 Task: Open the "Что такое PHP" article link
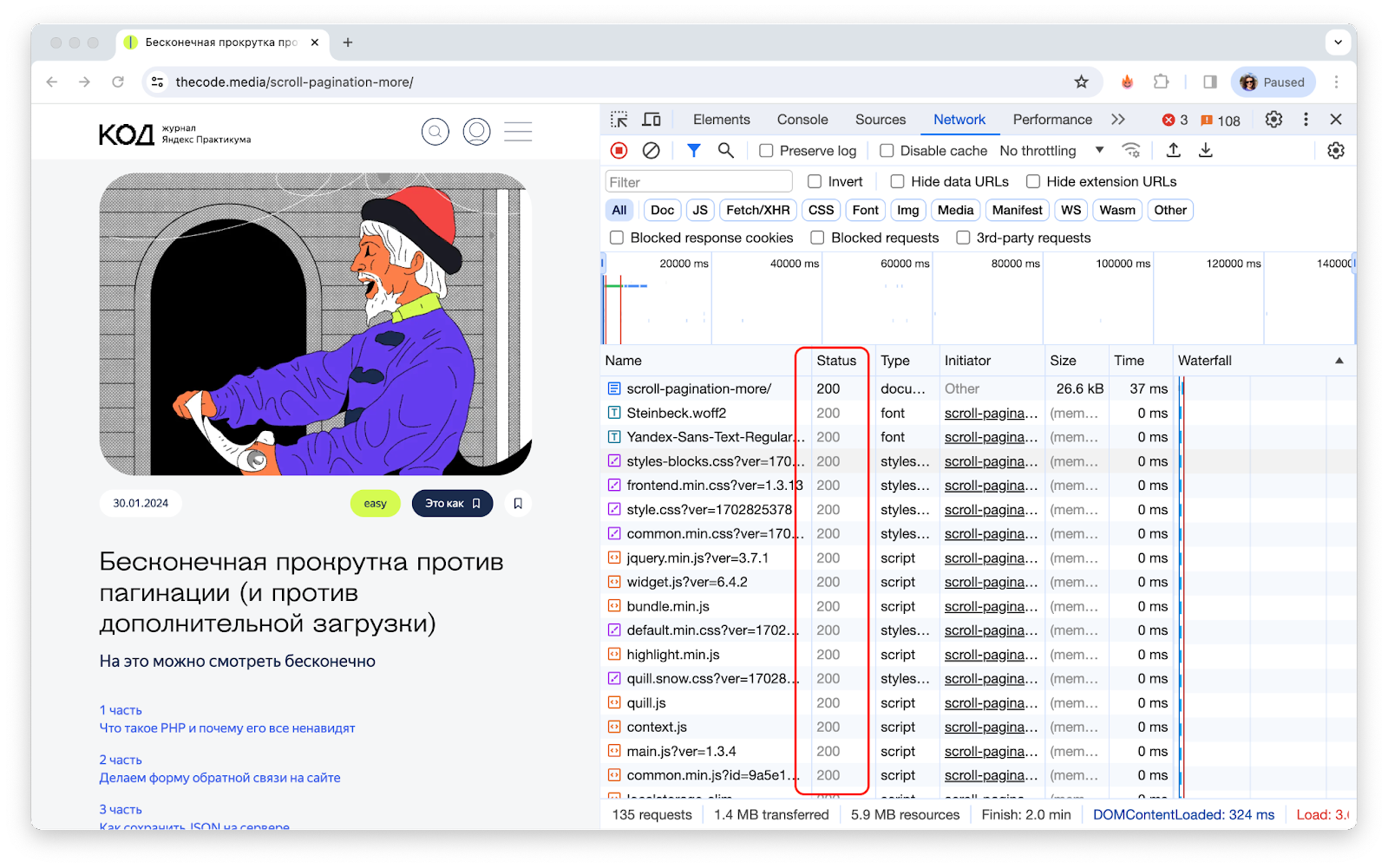click(227, 728)
